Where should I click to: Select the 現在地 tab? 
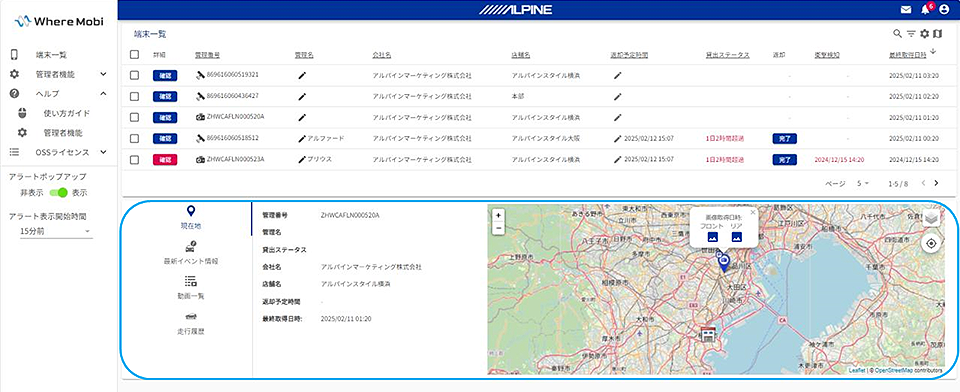190,217
